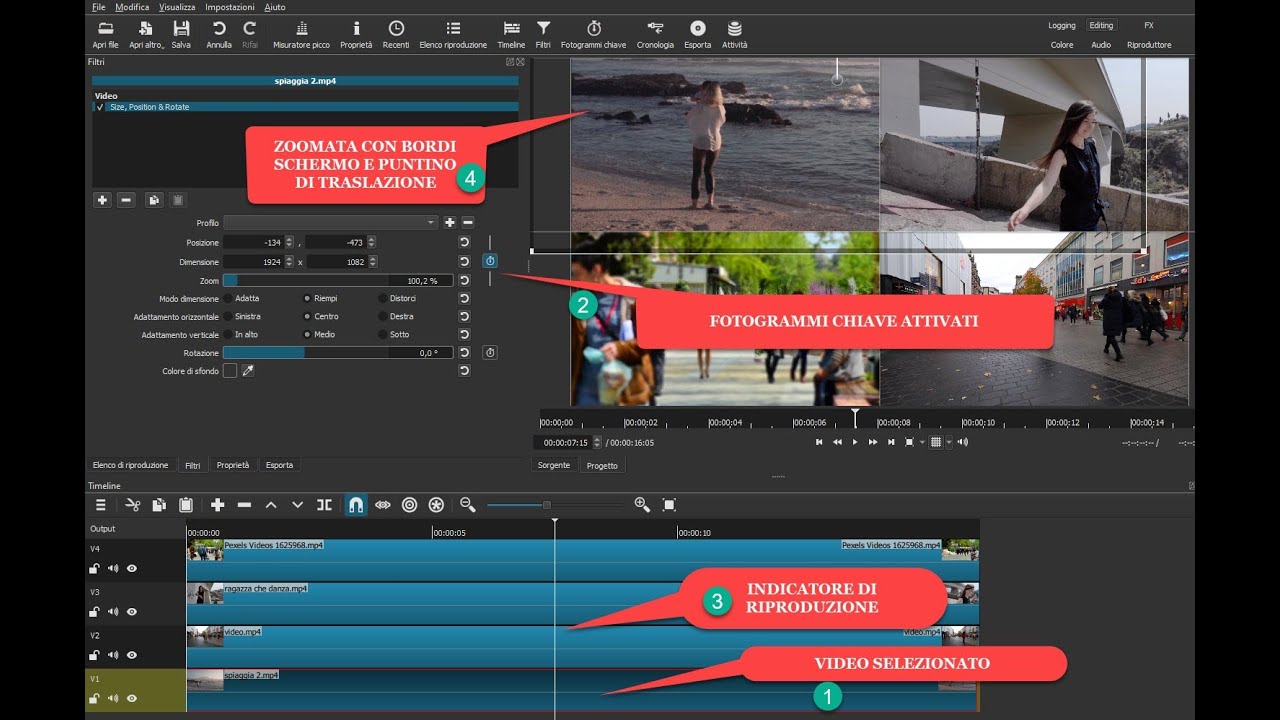1280x720 pixels.
Task: Toggle the ripple target icon
Action: tap(409, 505)
